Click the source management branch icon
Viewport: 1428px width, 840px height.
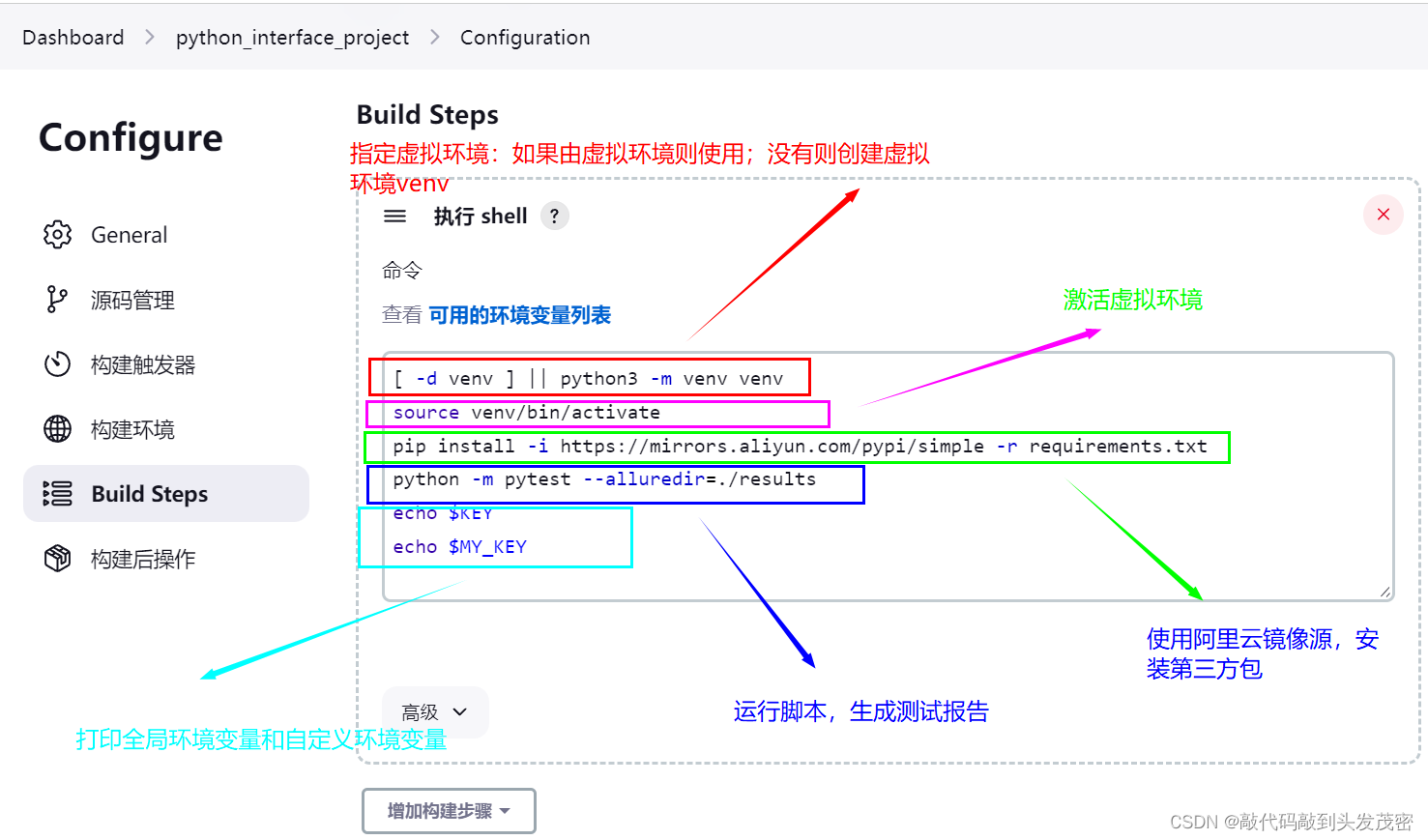point(57,300)
